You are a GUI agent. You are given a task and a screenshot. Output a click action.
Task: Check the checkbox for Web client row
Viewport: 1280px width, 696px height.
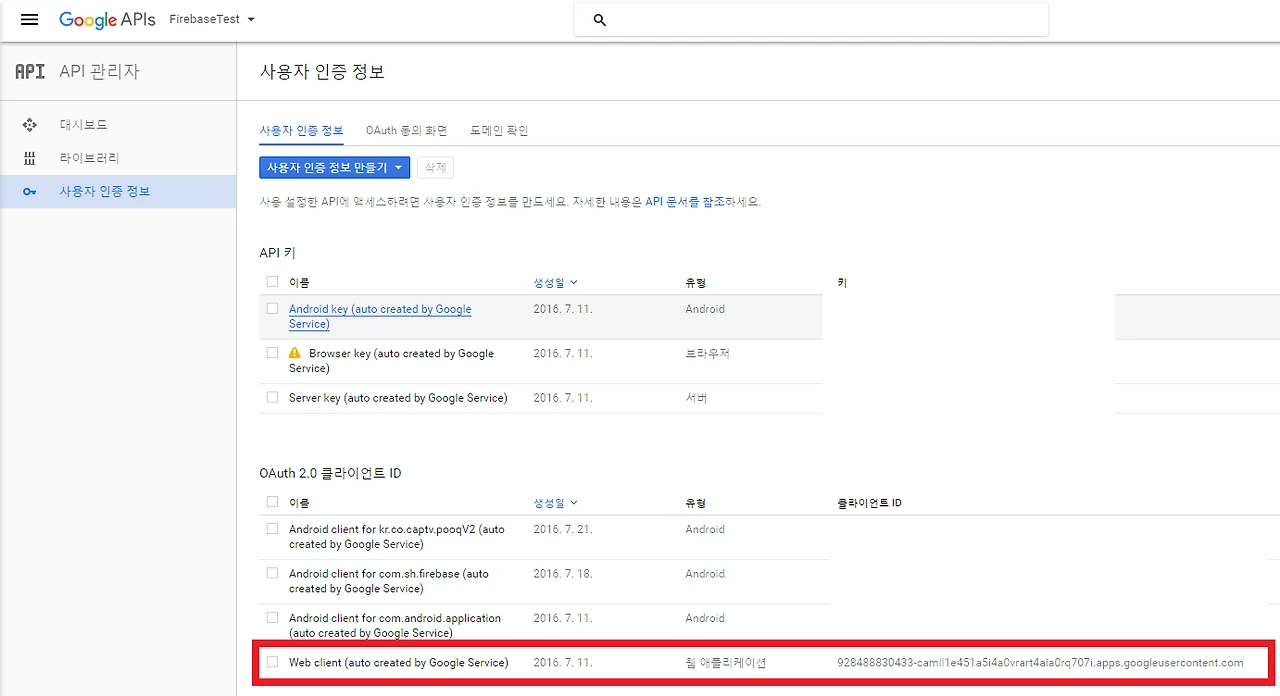tap(272, 662)
